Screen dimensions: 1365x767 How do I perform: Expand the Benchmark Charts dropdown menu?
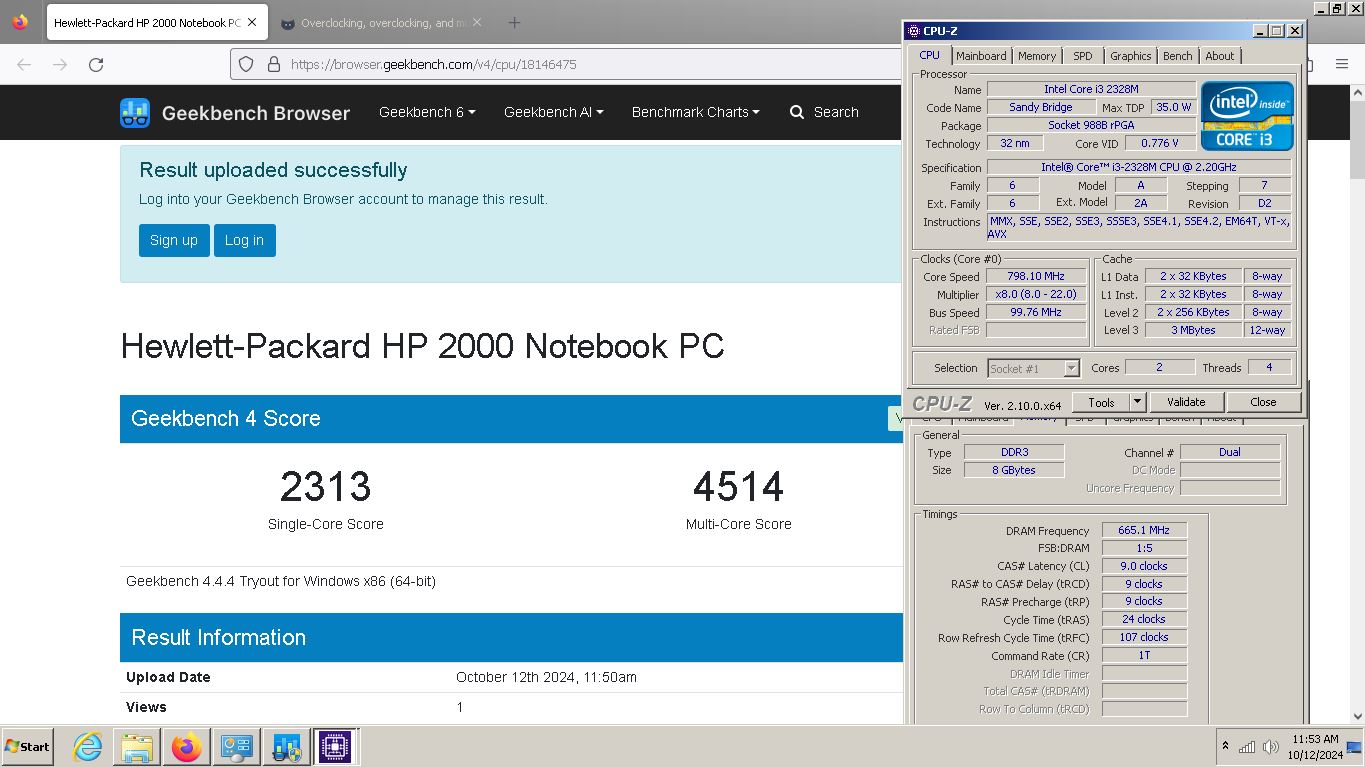tap(695, 112)
